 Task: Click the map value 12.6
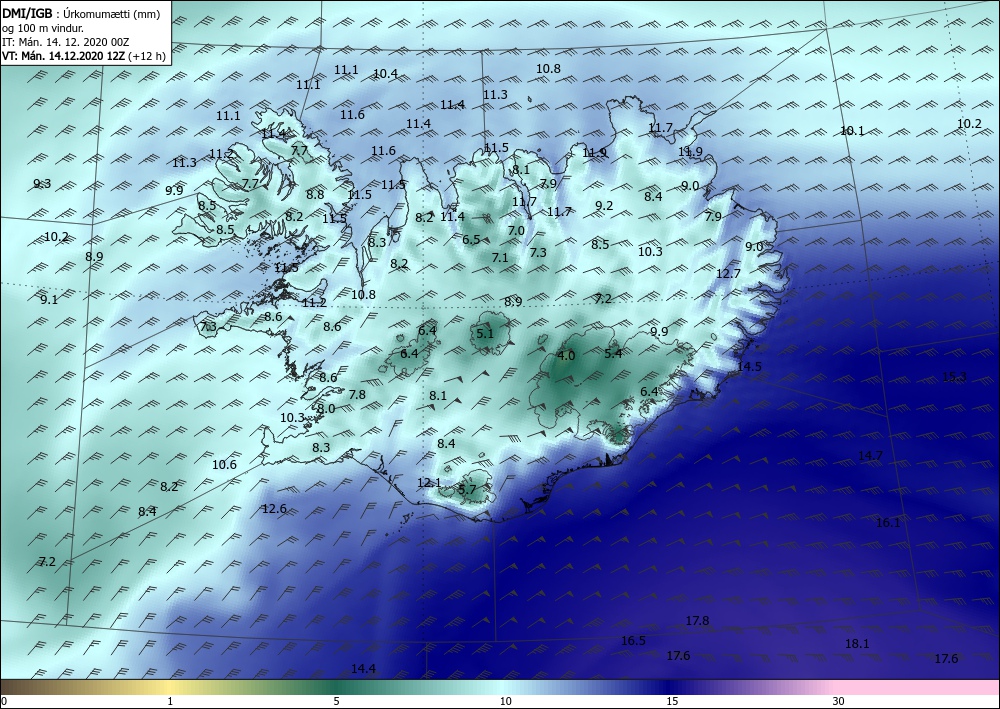(274, 509)
